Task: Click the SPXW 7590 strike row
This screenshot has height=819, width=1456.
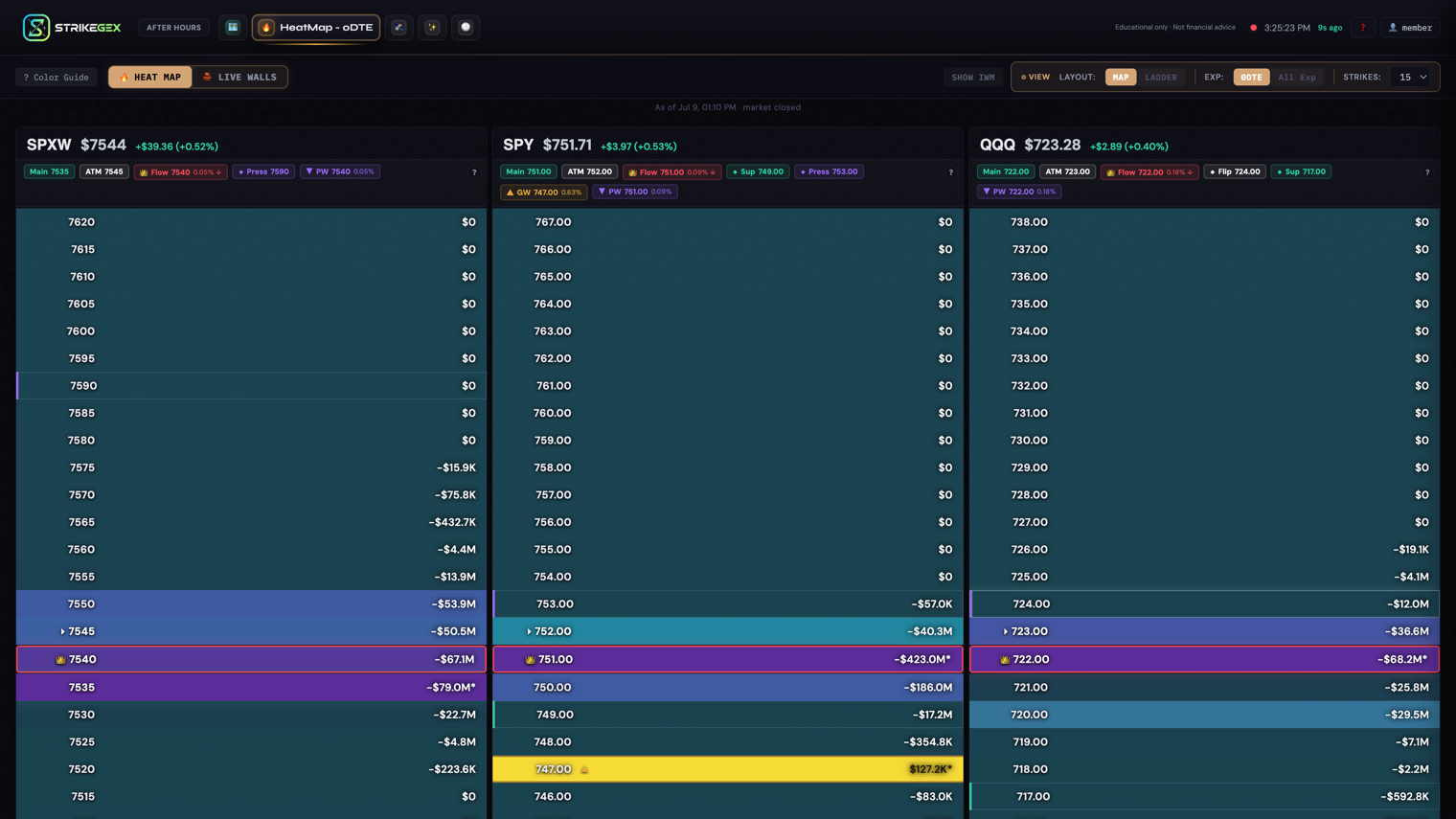Action: pyautogui.click(x=251, y=386)
